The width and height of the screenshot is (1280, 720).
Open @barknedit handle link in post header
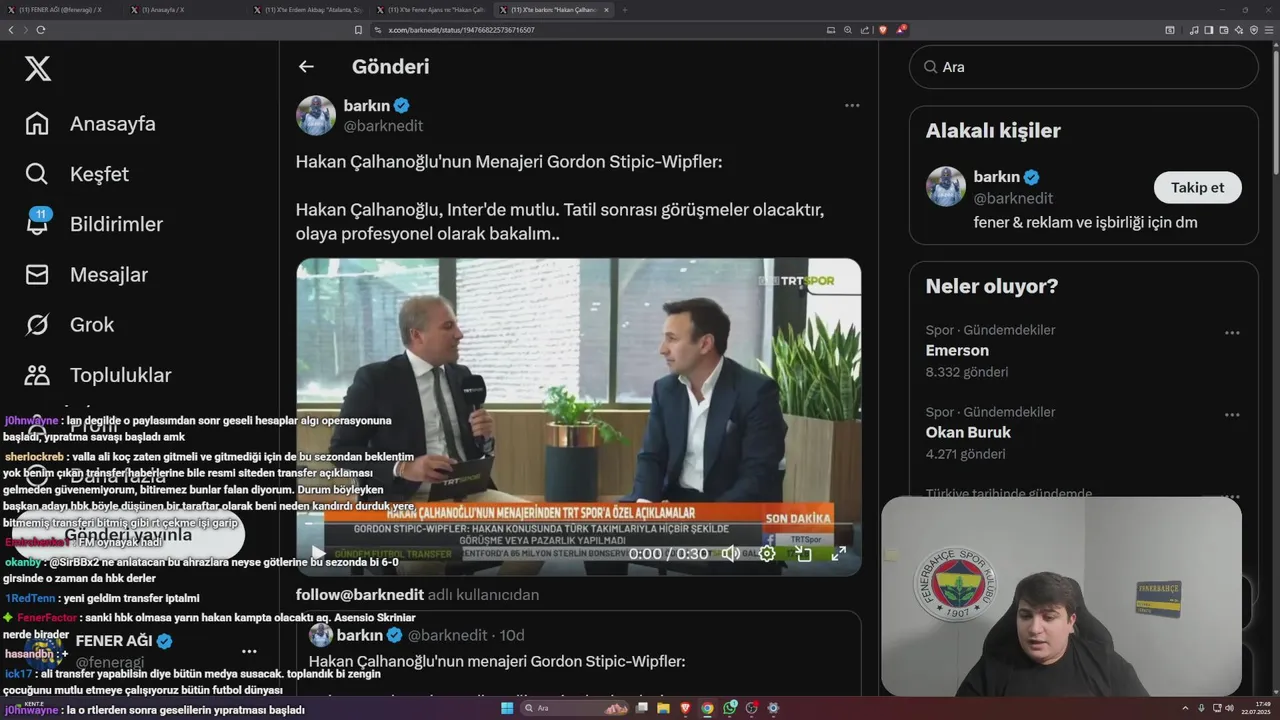(383, 126)
